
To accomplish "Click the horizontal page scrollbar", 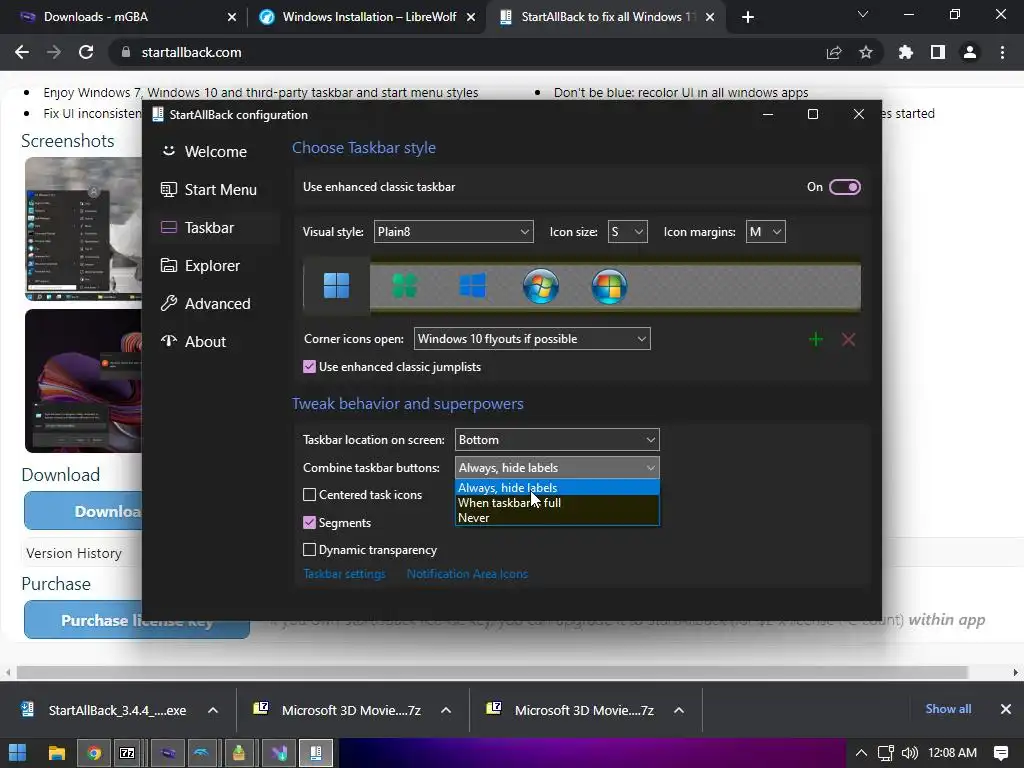I will [x=491, y=673].
